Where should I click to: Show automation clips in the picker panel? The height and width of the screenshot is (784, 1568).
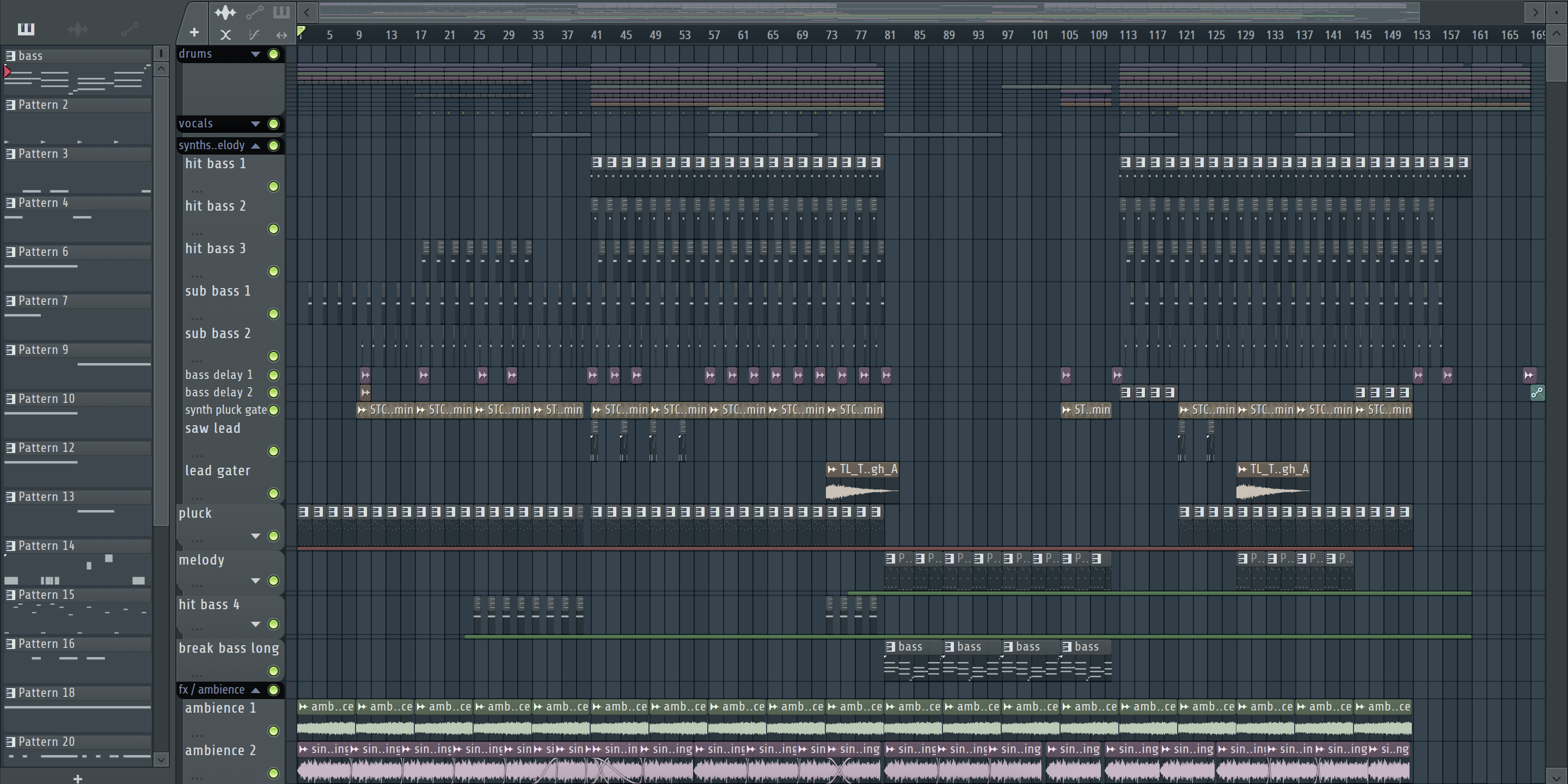click(130, 29)
